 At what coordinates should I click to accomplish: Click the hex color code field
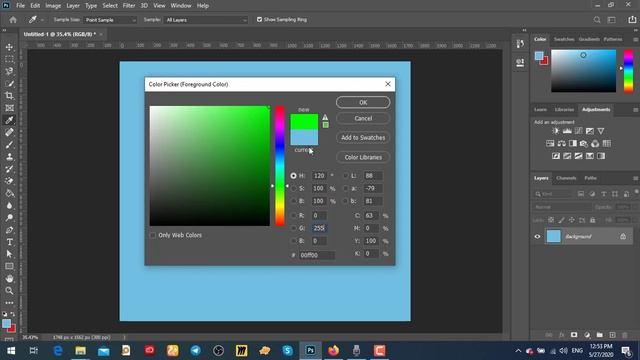(317, 255)
